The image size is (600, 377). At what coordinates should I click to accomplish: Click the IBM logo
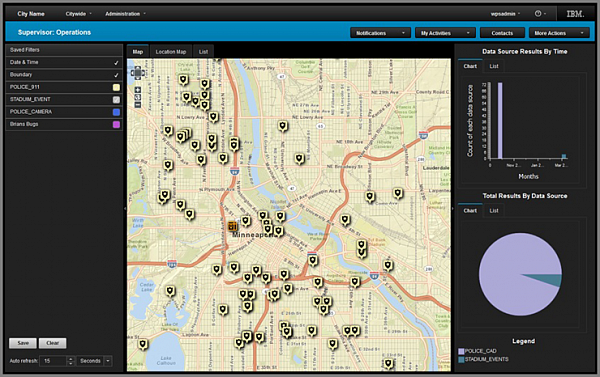pos(575,14)
